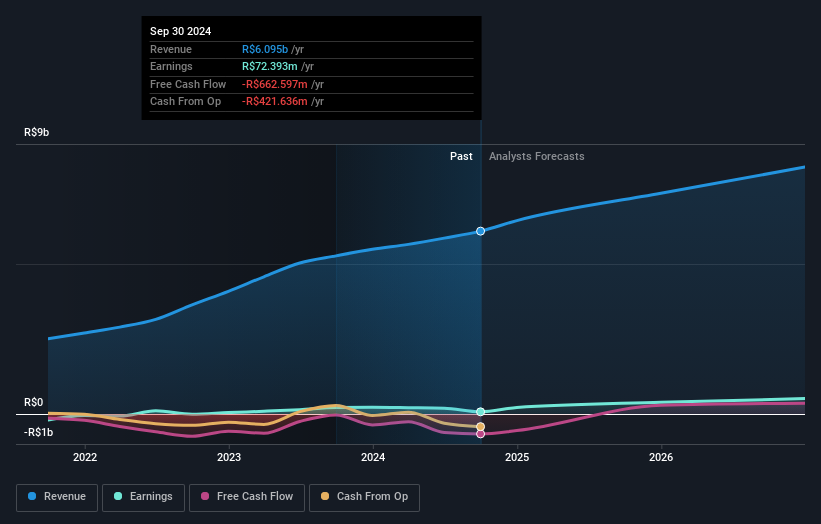Click the Cash From Op label in tooltip
This screenshot has height=524, width=821.
coord(185,102)
